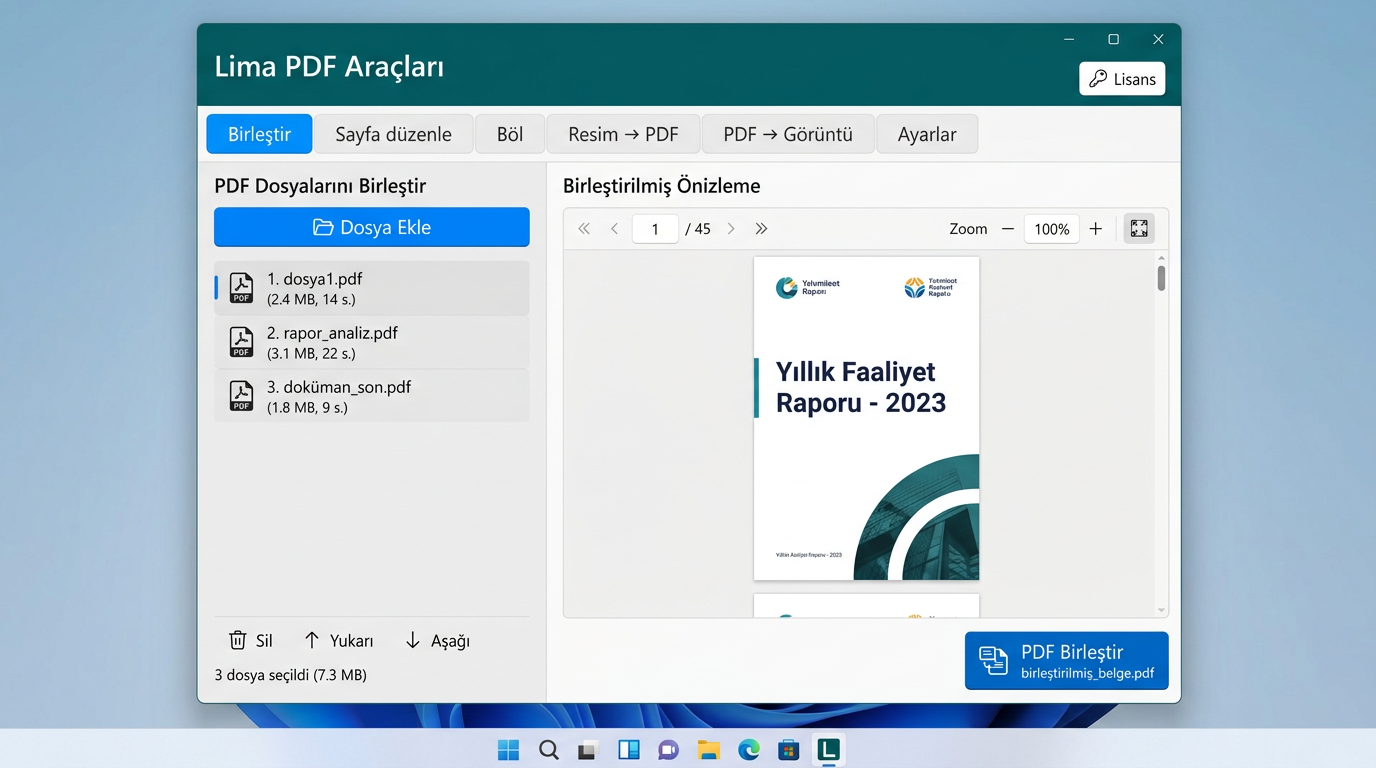This screenshot has height=768, width=1376.
Task: Move file up with Yukarı
Action: pos(338,640)
